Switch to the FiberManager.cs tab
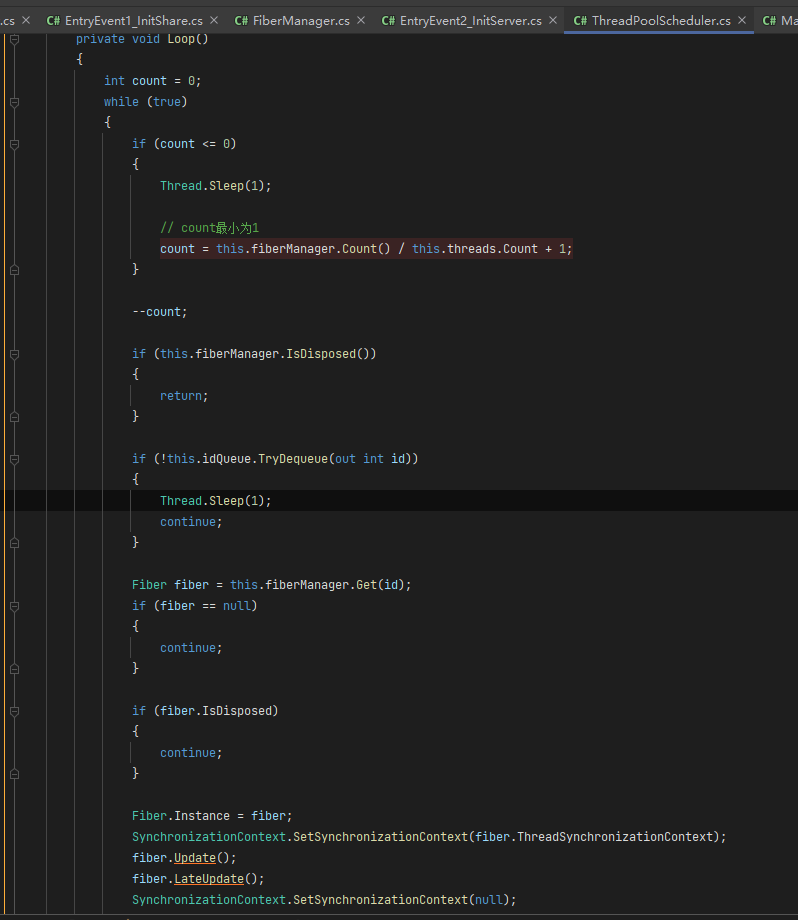The height and width of the screenshot is (920, 798). [x=301, y=21]
